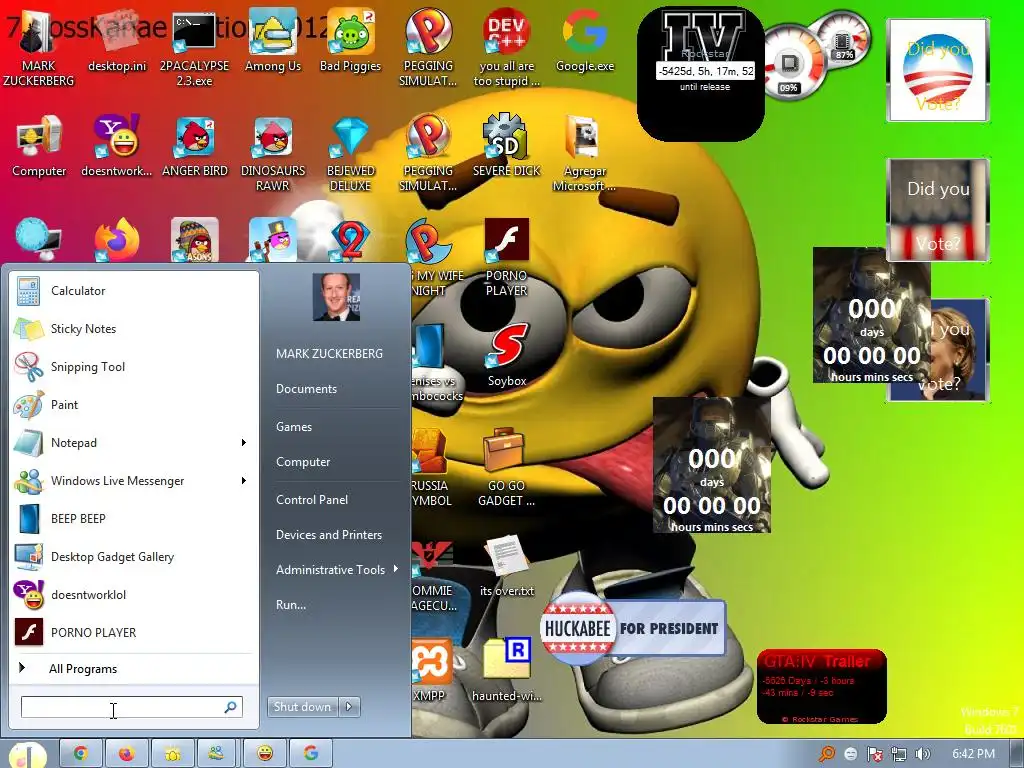Viewport: 1024px width, 768px height.
Task: Click the clock showing 6:42 PM
Action: pos(973,754)
